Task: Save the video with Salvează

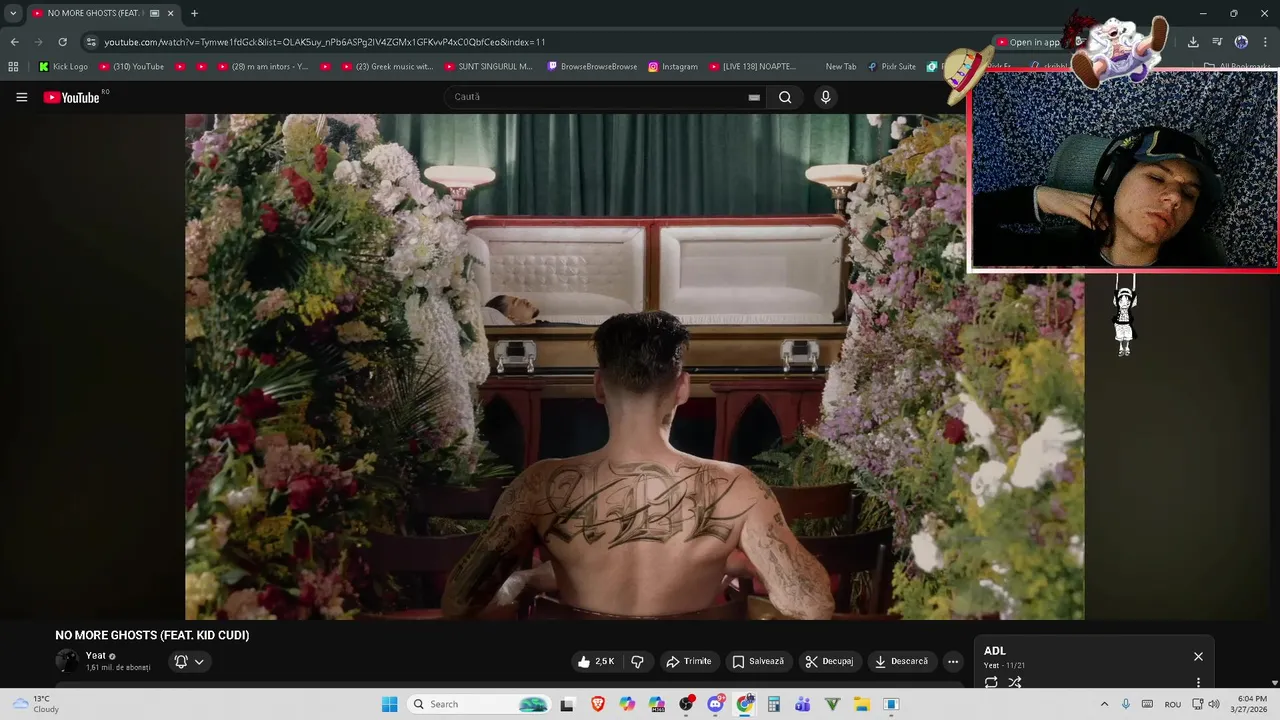Action: point(759,661)
